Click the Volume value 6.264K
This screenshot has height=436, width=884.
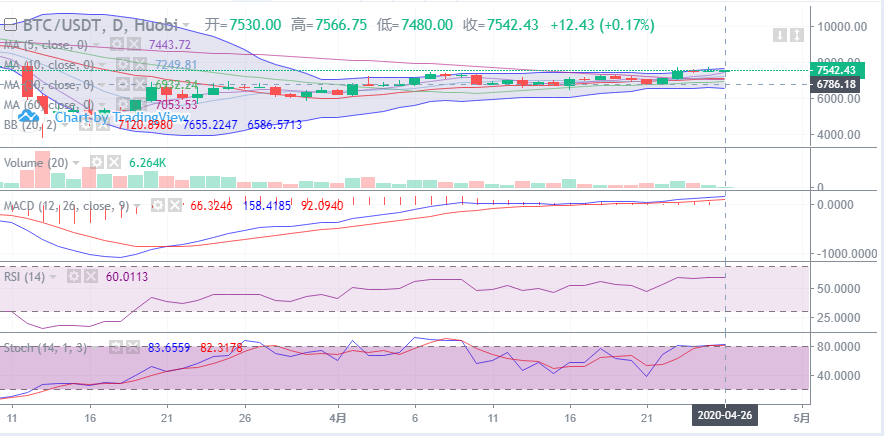[x=147, y=162]
